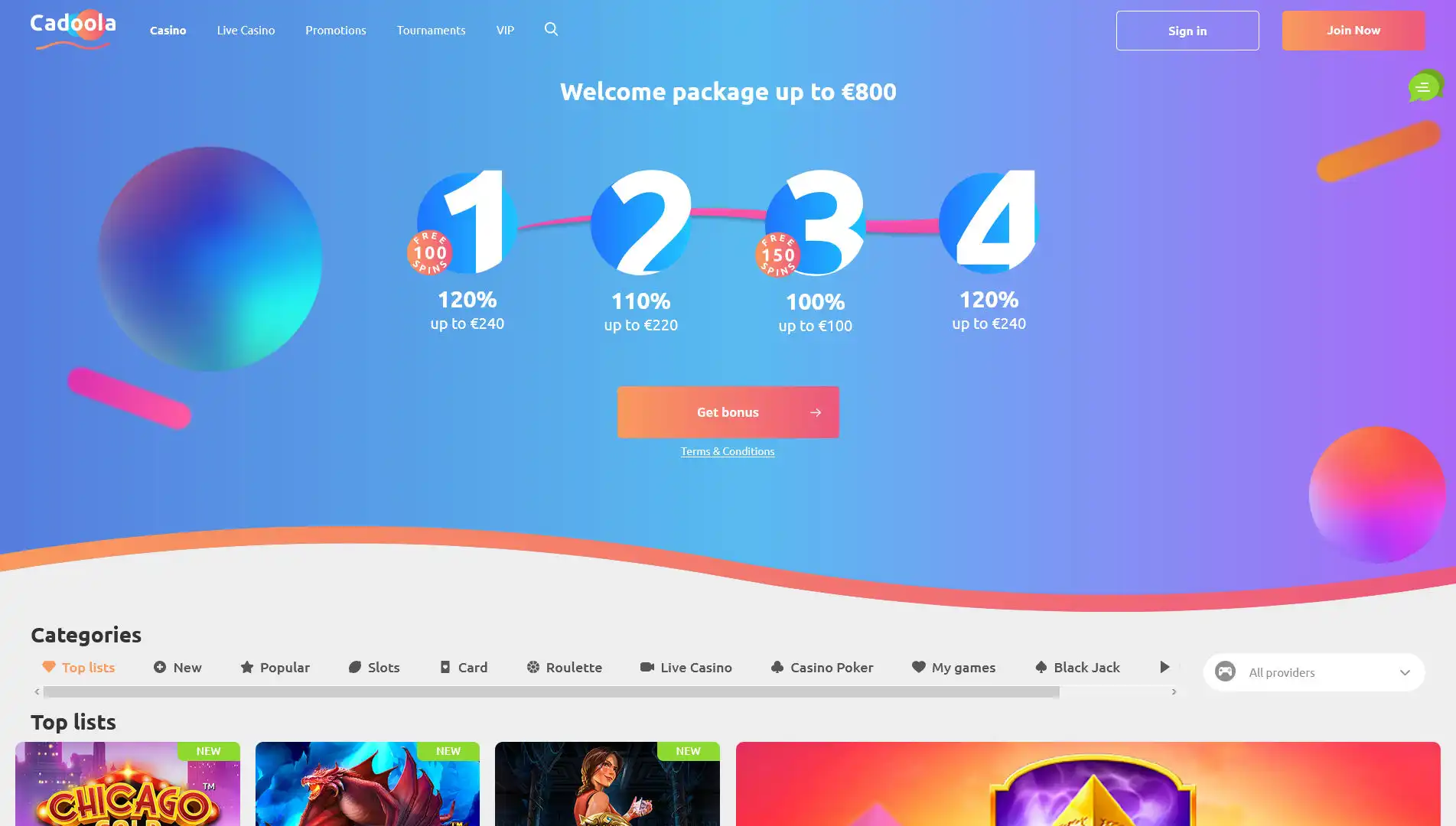Select the My games heart category
1456x826 pixels.
953,667
